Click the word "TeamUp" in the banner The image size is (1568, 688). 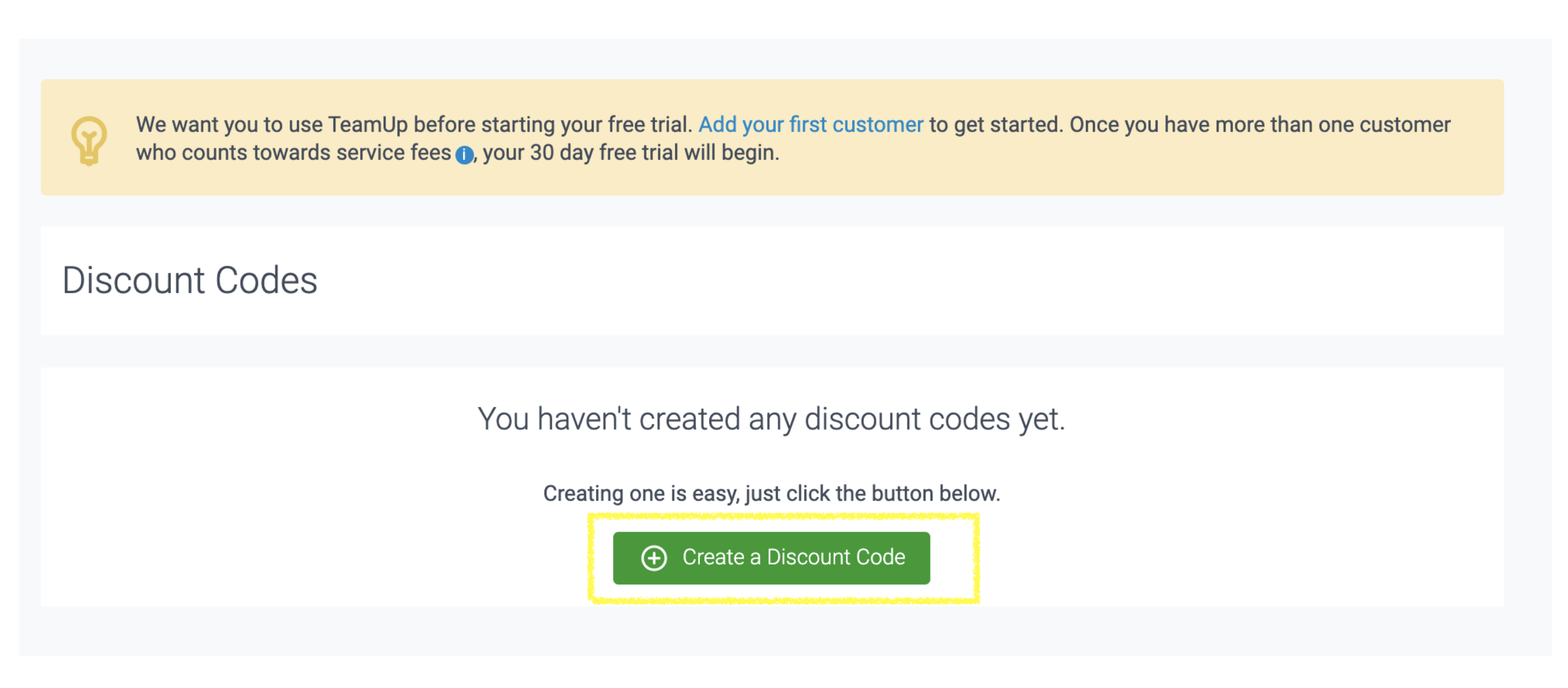367,125
